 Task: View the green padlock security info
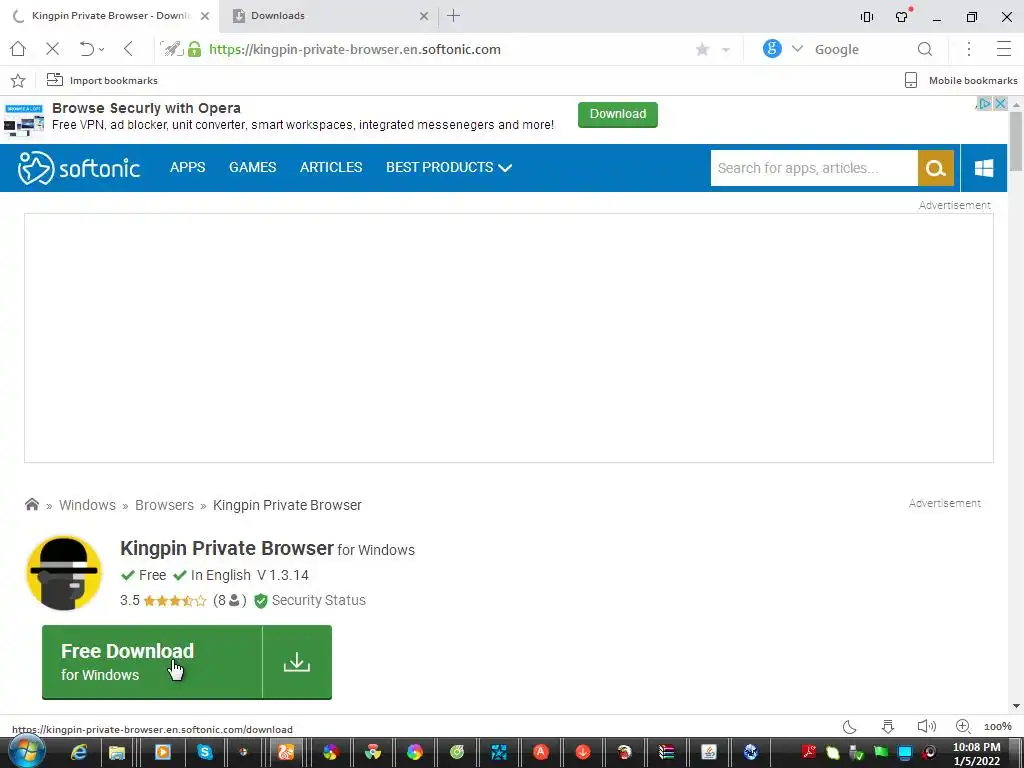pyautogui.click(x=195, y=49)
